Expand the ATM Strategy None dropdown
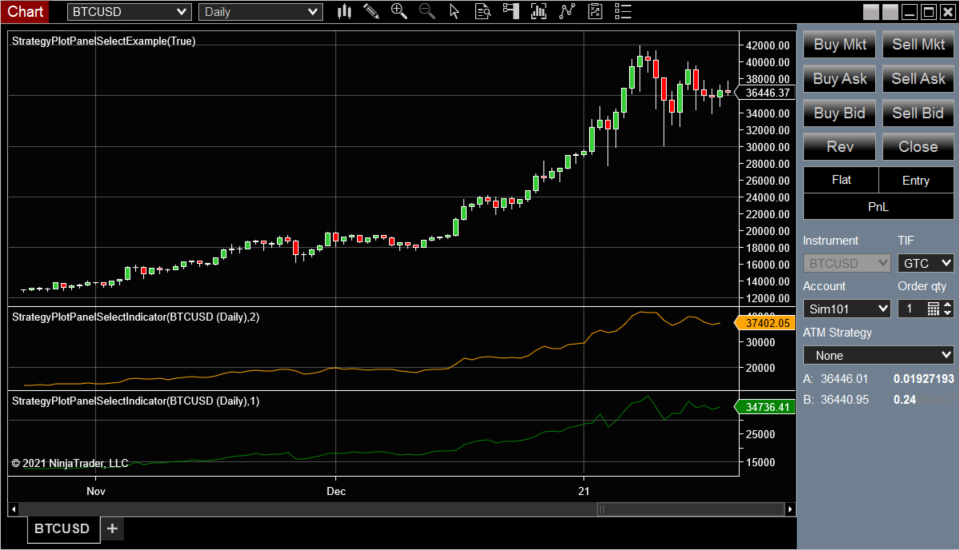Viewport: 959px width, 550px height. pos(878,355)
